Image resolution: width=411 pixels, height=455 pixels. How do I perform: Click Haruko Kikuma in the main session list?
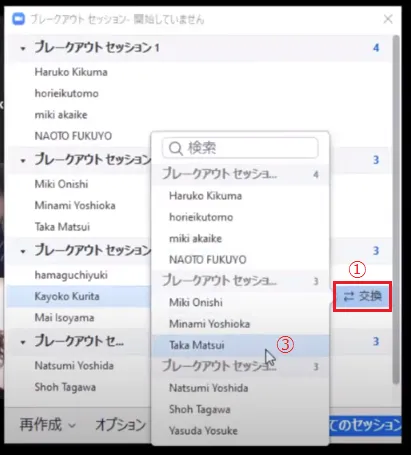coord(71,72)
